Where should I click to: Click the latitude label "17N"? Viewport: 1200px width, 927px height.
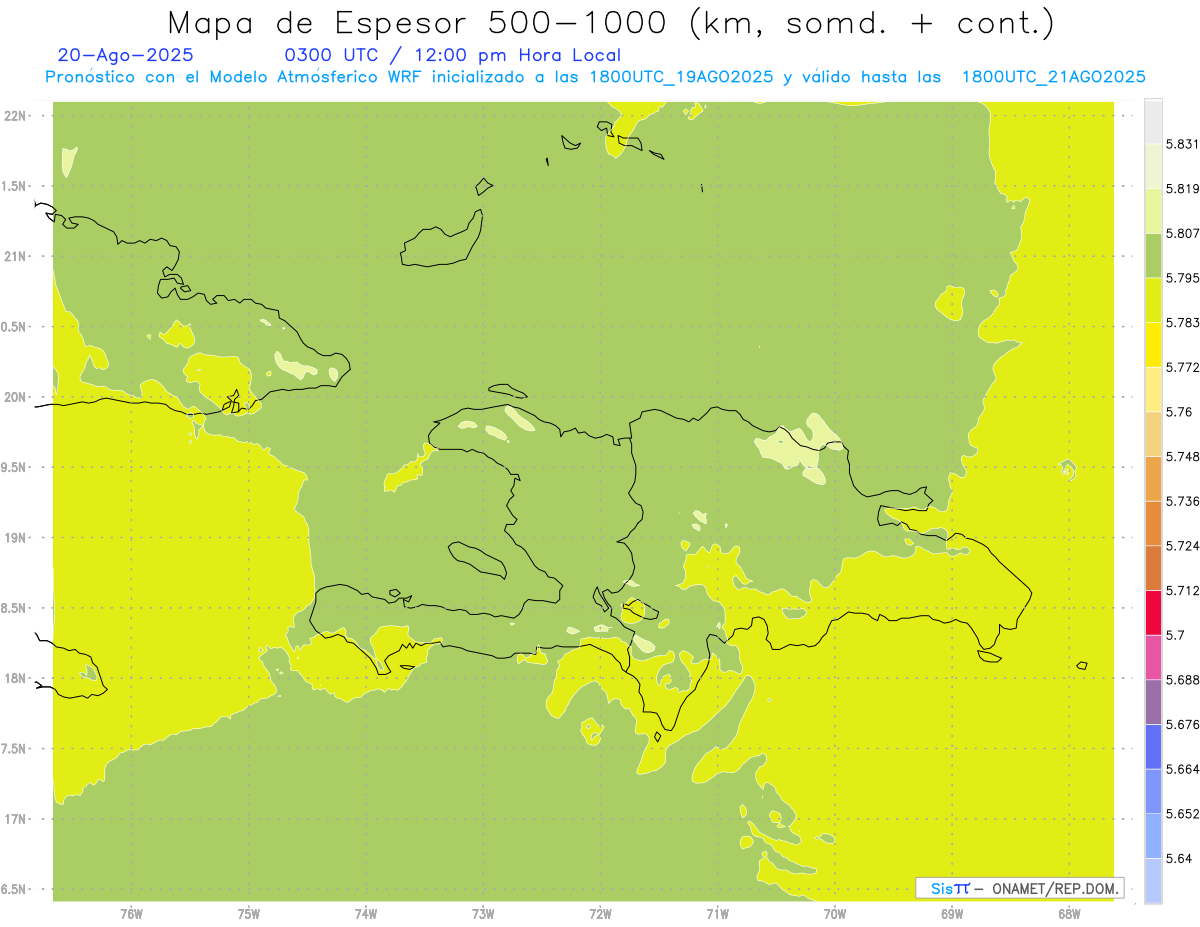pyautogui.click(x=15, y=819)
